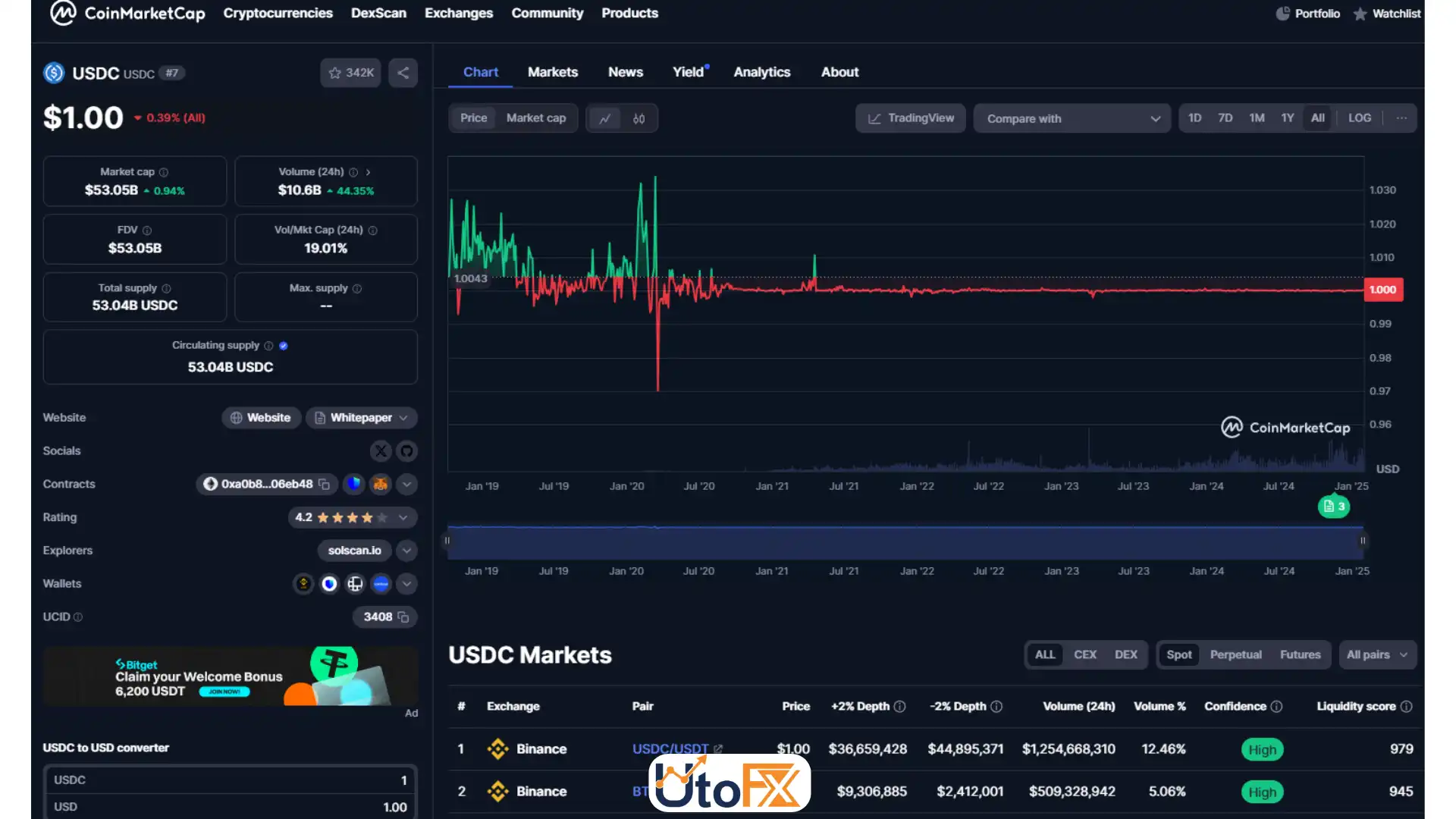1456x819 pixels.
Task: Add USDC to watchlist with star button
Action: click(x=350, y=73)
